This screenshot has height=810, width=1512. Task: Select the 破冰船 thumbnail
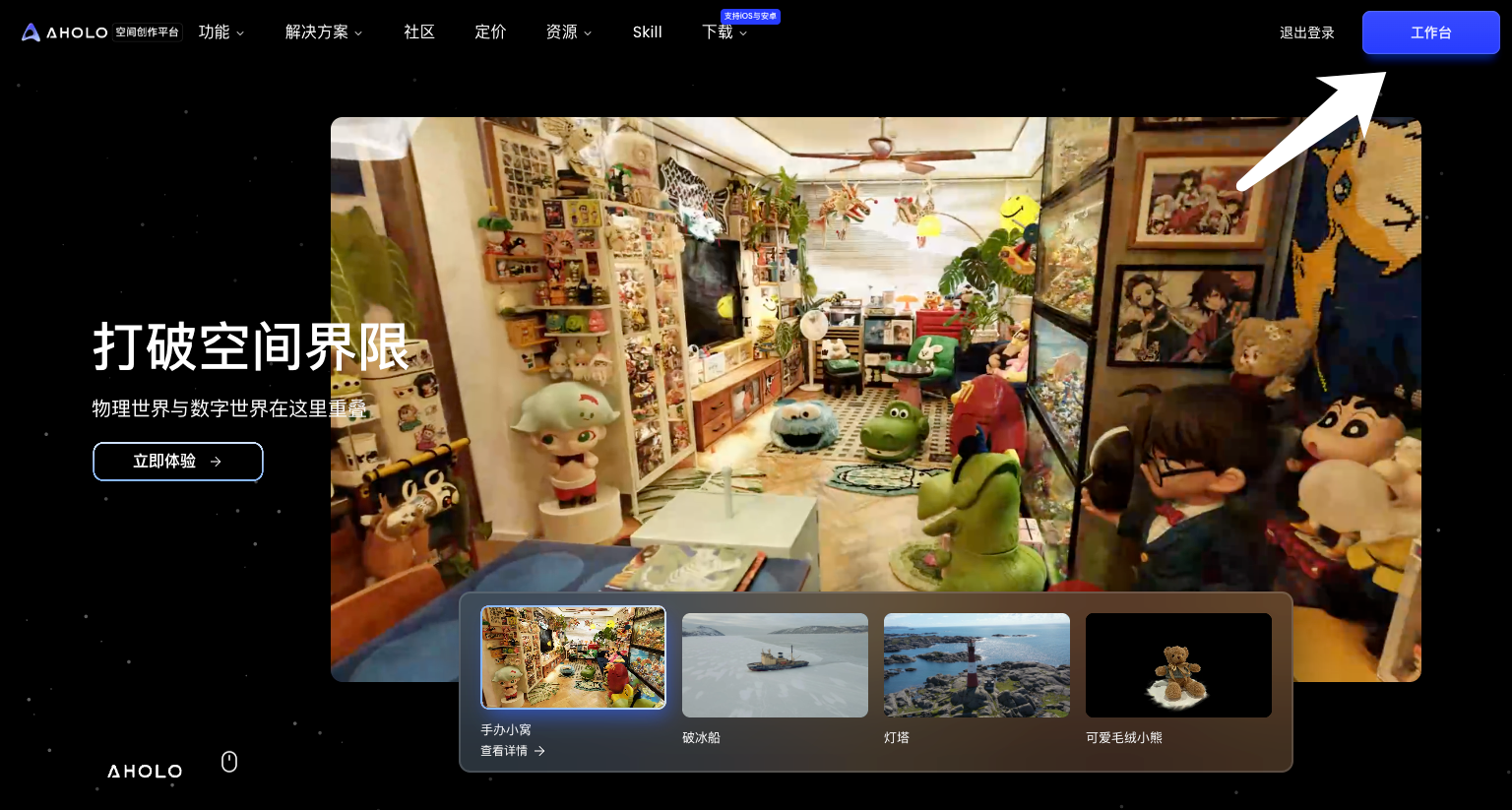[775, 665]
